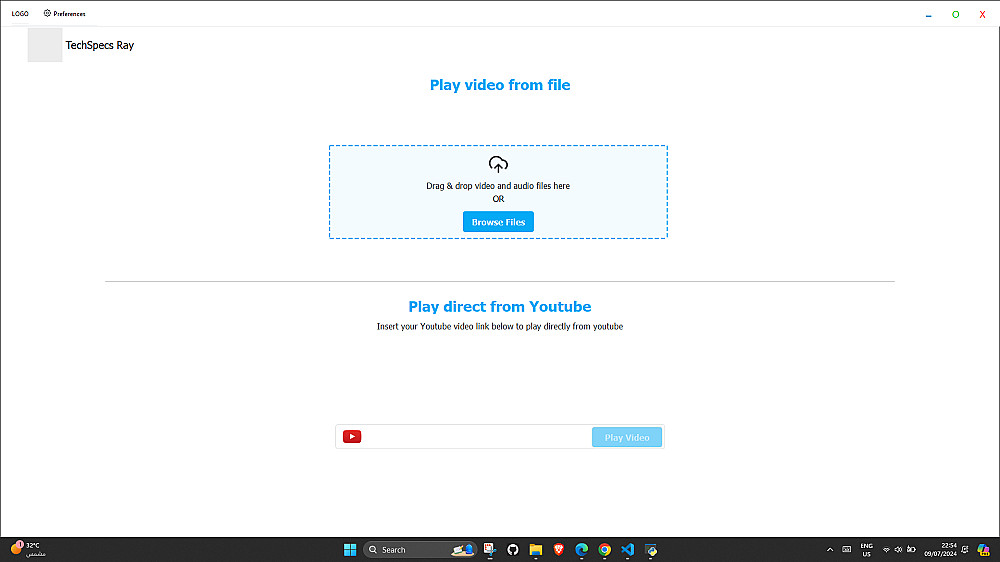Click the 'Play direct from Youtube' heading
The height and width of the screenshot is (562, 1000).
pos(500,307)
